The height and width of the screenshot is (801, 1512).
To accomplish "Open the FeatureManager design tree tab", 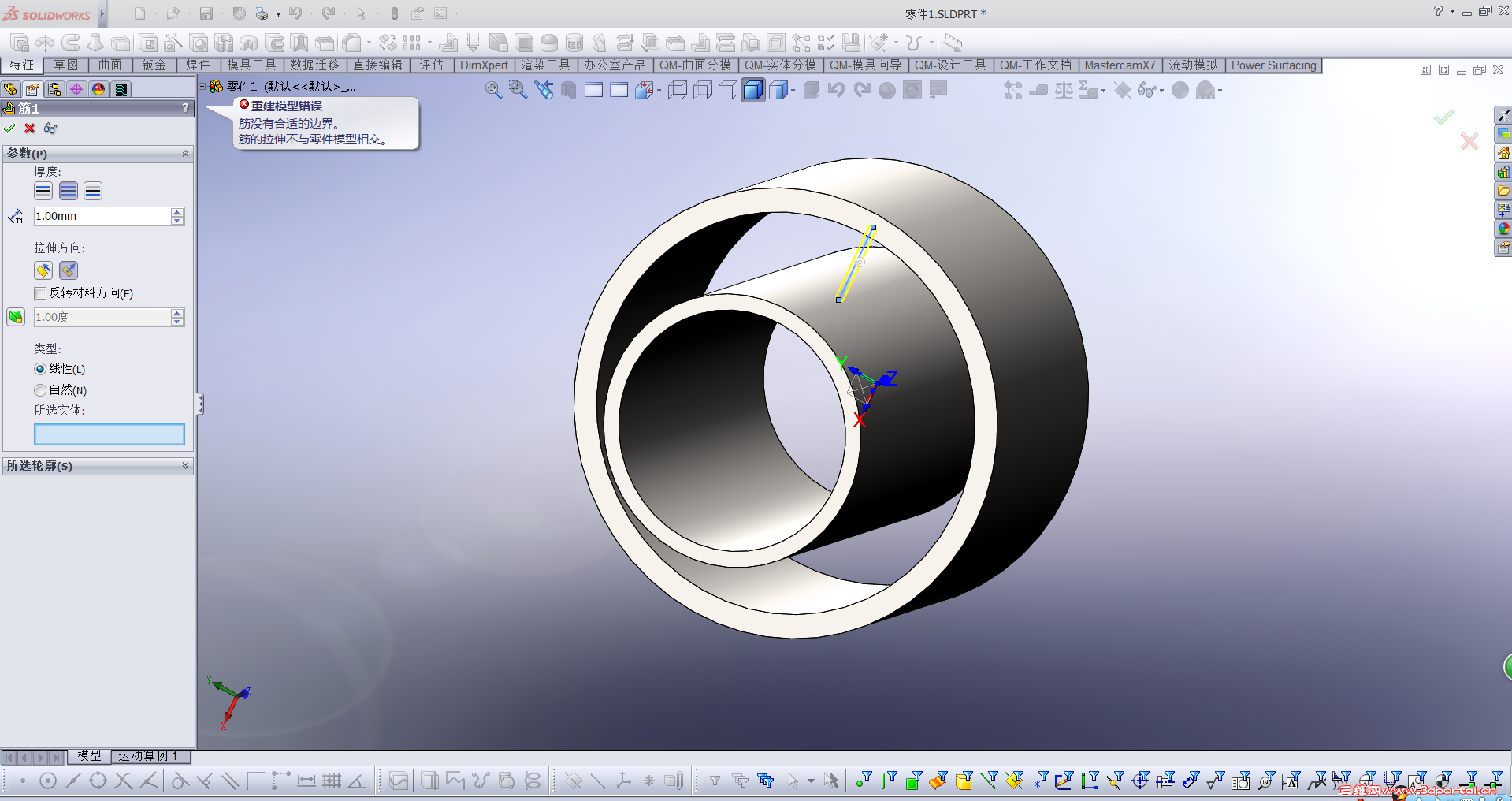I will 10,89.
